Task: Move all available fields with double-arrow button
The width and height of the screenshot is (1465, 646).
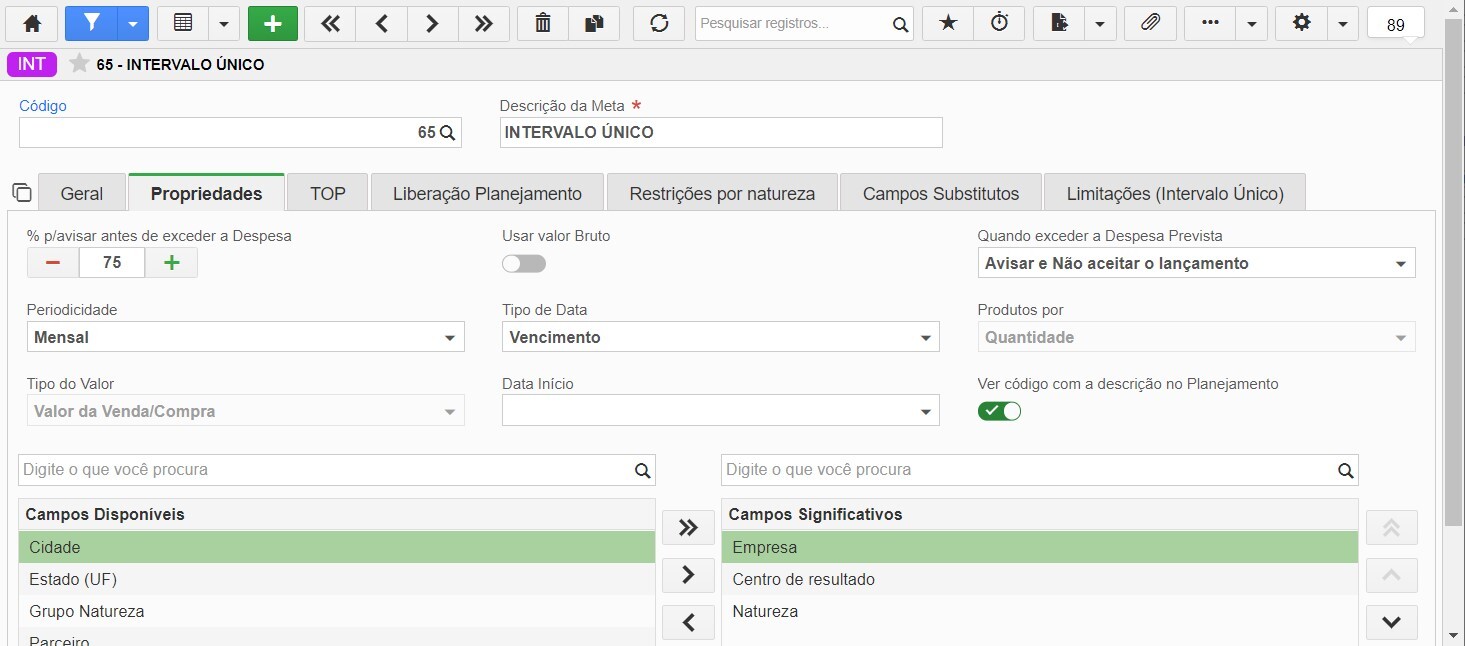Action: [x=688, y=527]
